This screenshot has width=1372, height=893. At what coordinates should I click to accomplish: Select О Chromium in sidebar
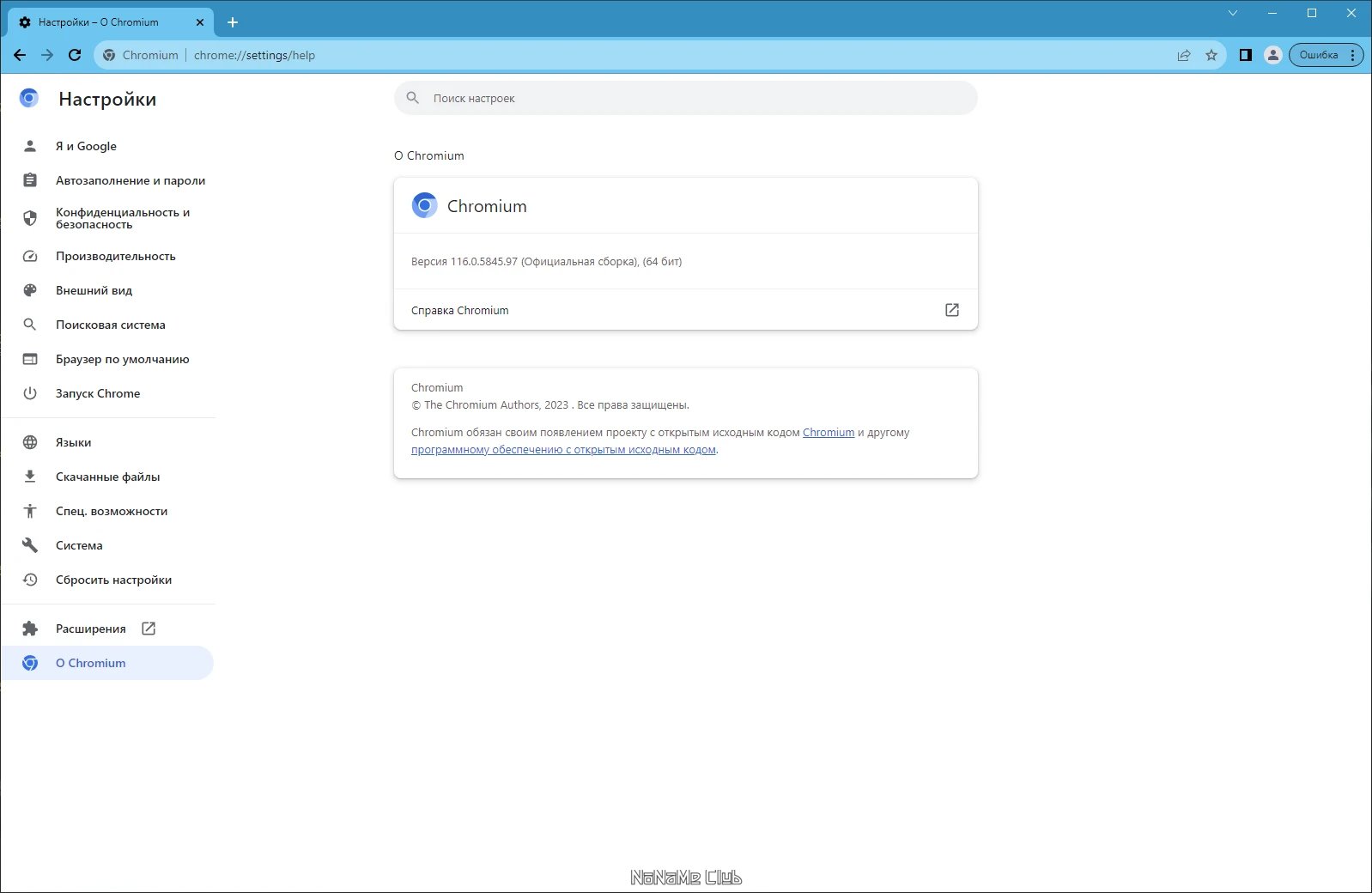tap(108, 663)
